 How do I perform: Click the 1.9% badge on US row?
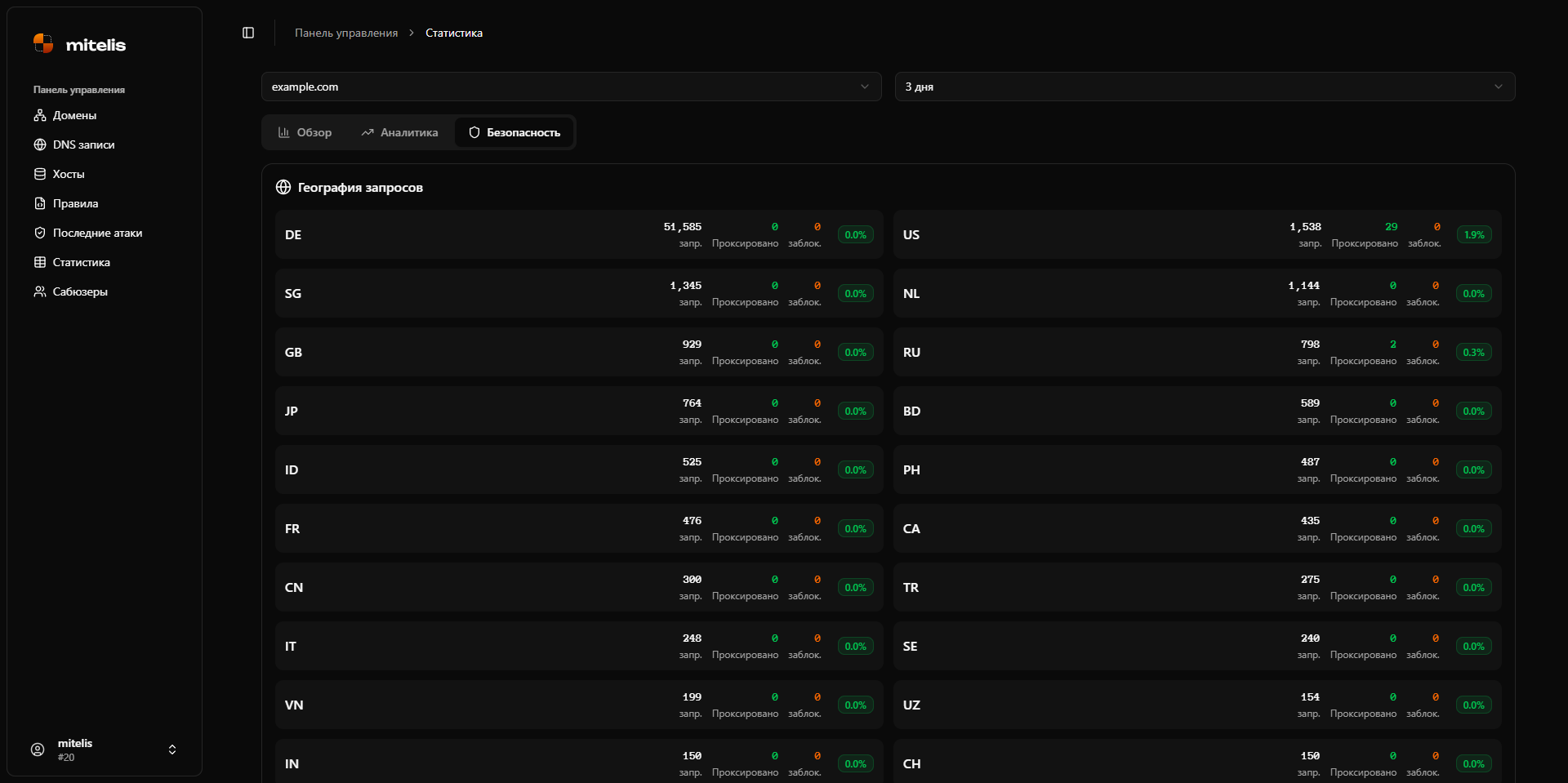(1473, 234)
